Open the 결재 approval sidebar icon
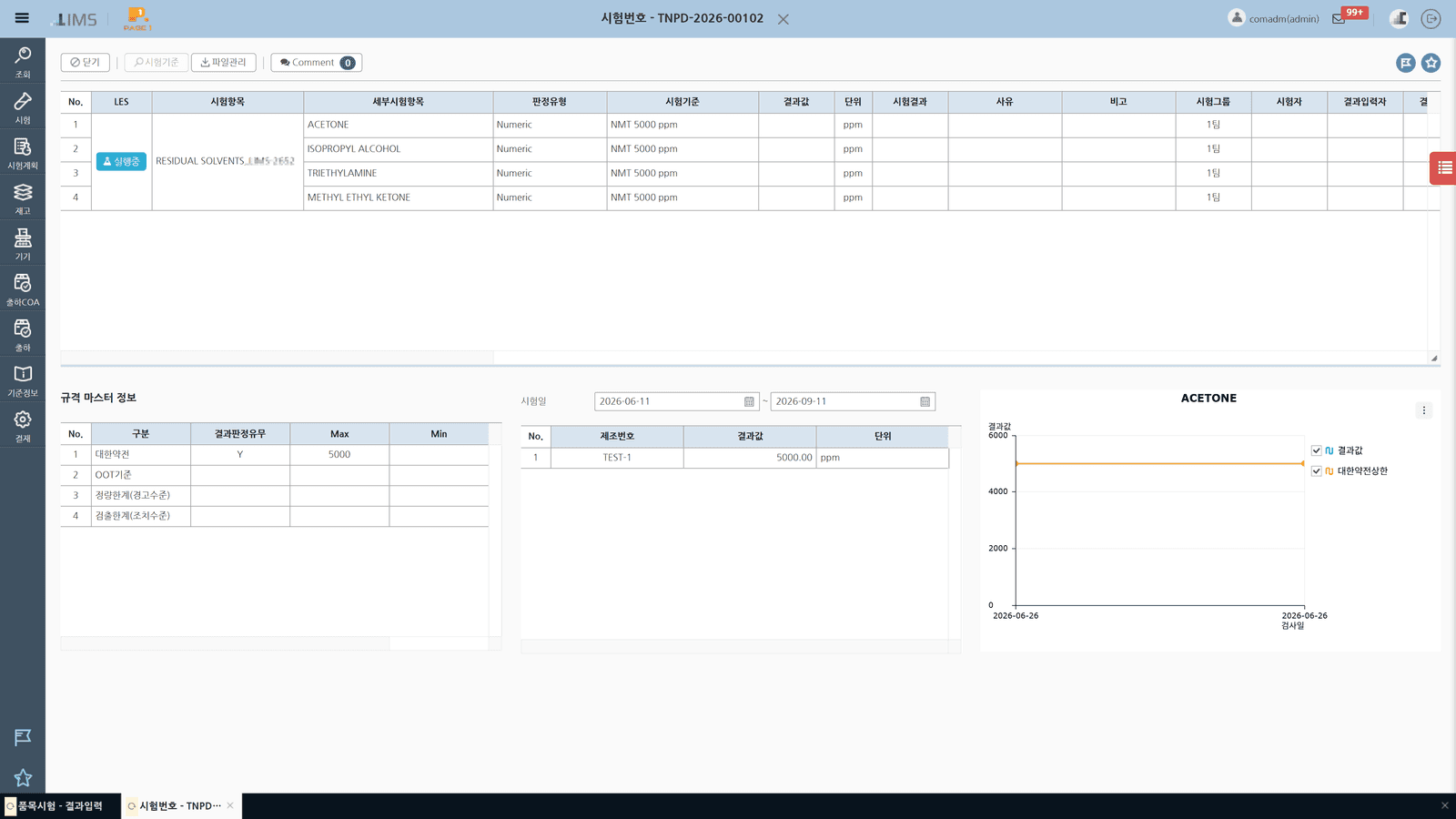Image resolution: width=1456 pixels, height=819 pixels. tap(23, 426)
